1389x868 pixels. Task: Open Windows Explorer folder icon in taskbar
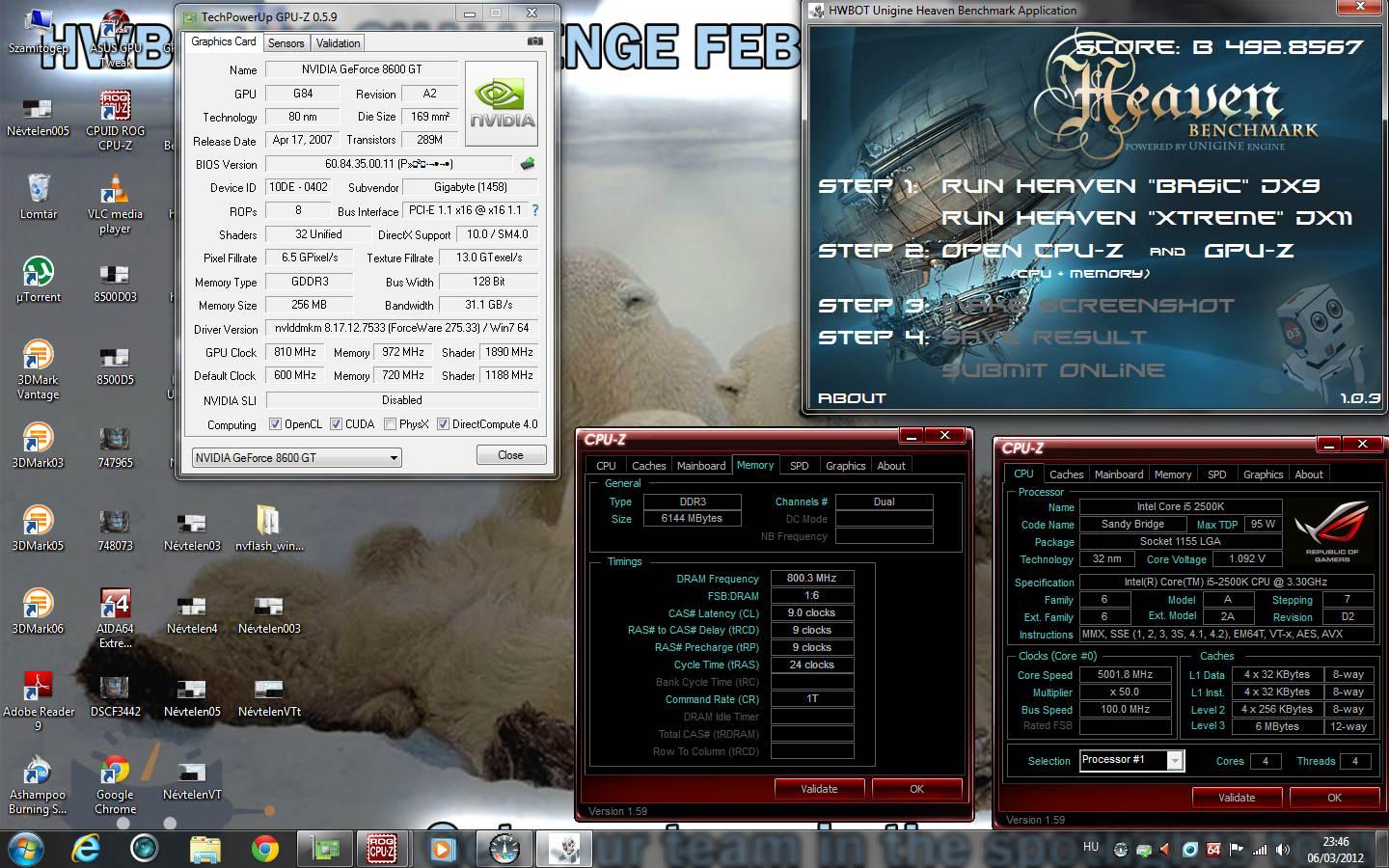click(204, 849)
